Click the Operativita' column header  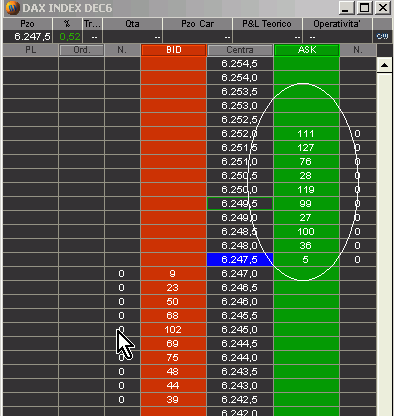click(x=337, y=24)
